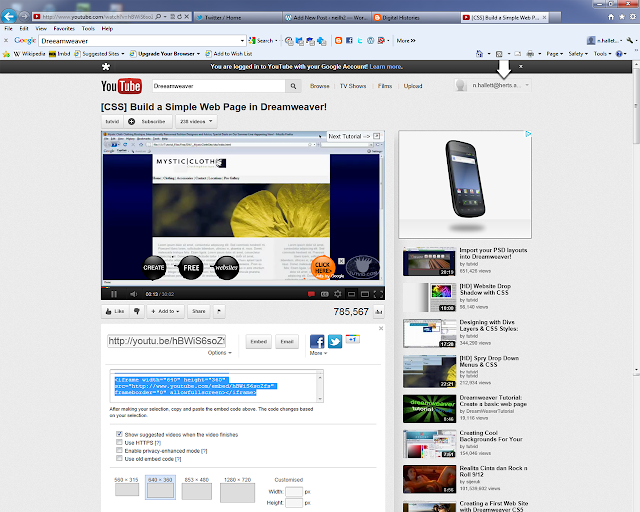The height and width of the screenshot is (512, 640).
Task: Click the Facebook icon in Google toolbar
Action: tap(349, 40)
